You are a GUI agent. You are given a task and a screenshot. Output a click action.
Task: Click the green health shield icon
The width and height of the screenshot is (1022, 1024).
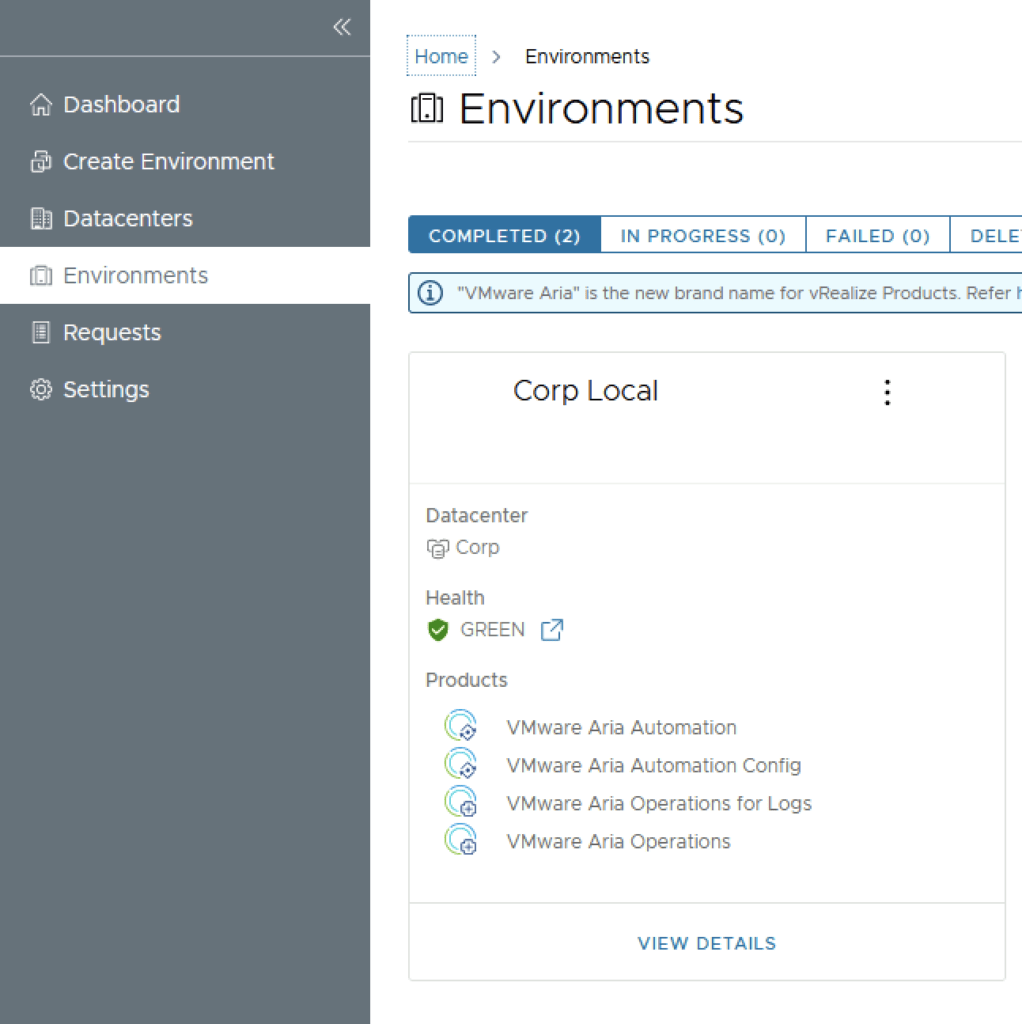(x=438, y=630)
